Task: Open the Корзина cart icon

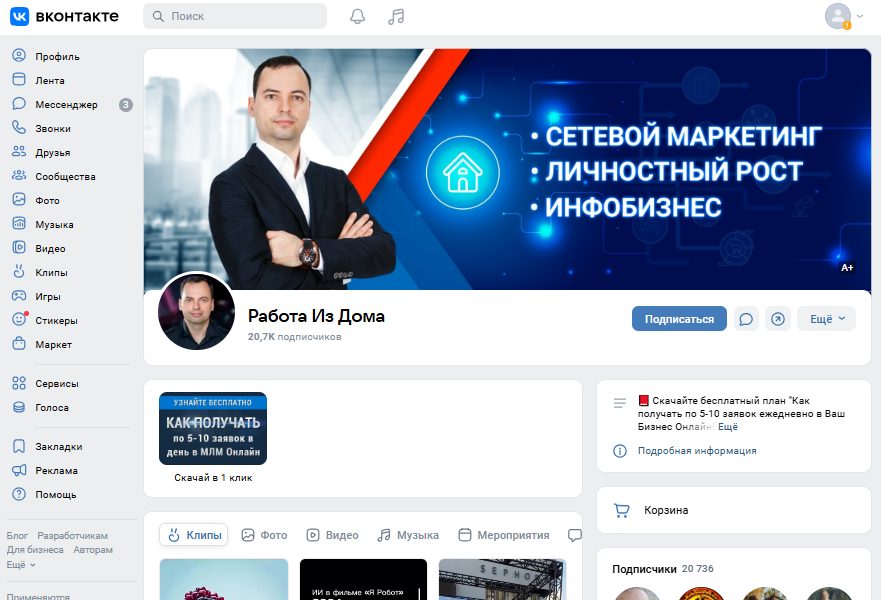Action: pyautogui.click(x=621, y=510)
